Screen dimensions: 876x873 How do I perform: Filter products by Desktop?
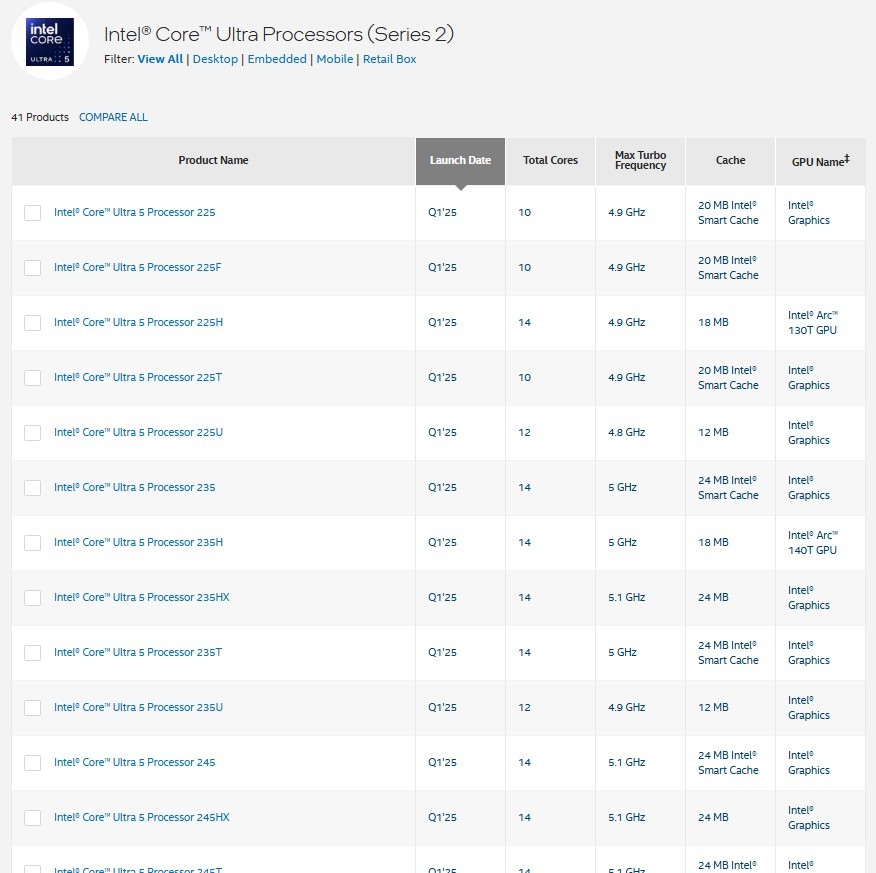click(x=215, y=59)
